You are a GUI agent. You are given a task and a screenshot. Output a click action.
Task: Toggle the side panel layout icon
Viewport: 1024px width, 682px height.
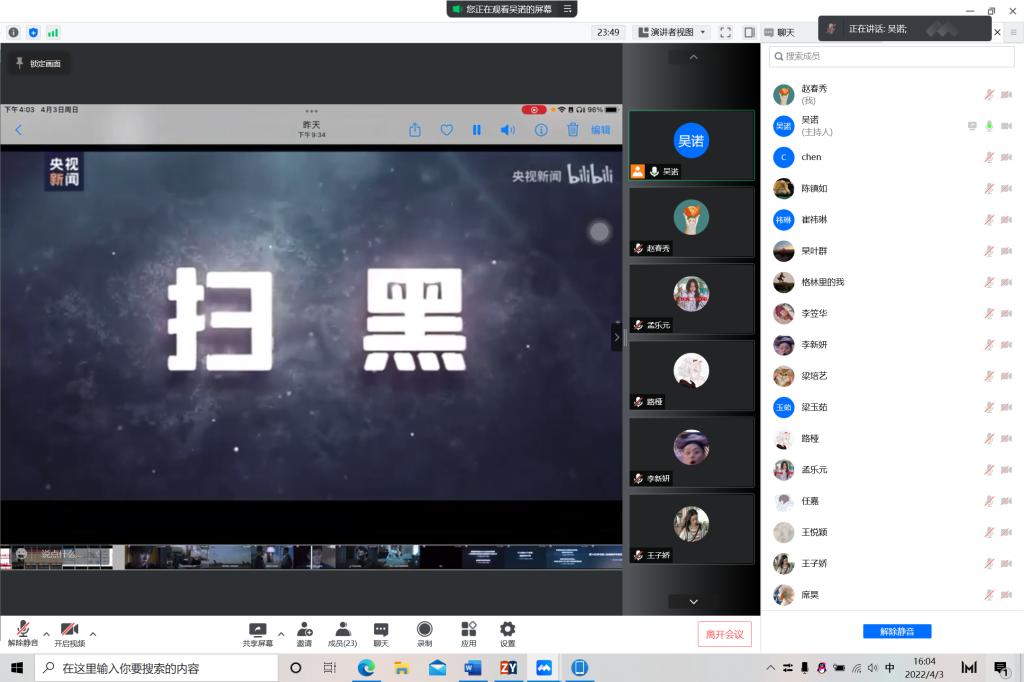coord(749,32)
